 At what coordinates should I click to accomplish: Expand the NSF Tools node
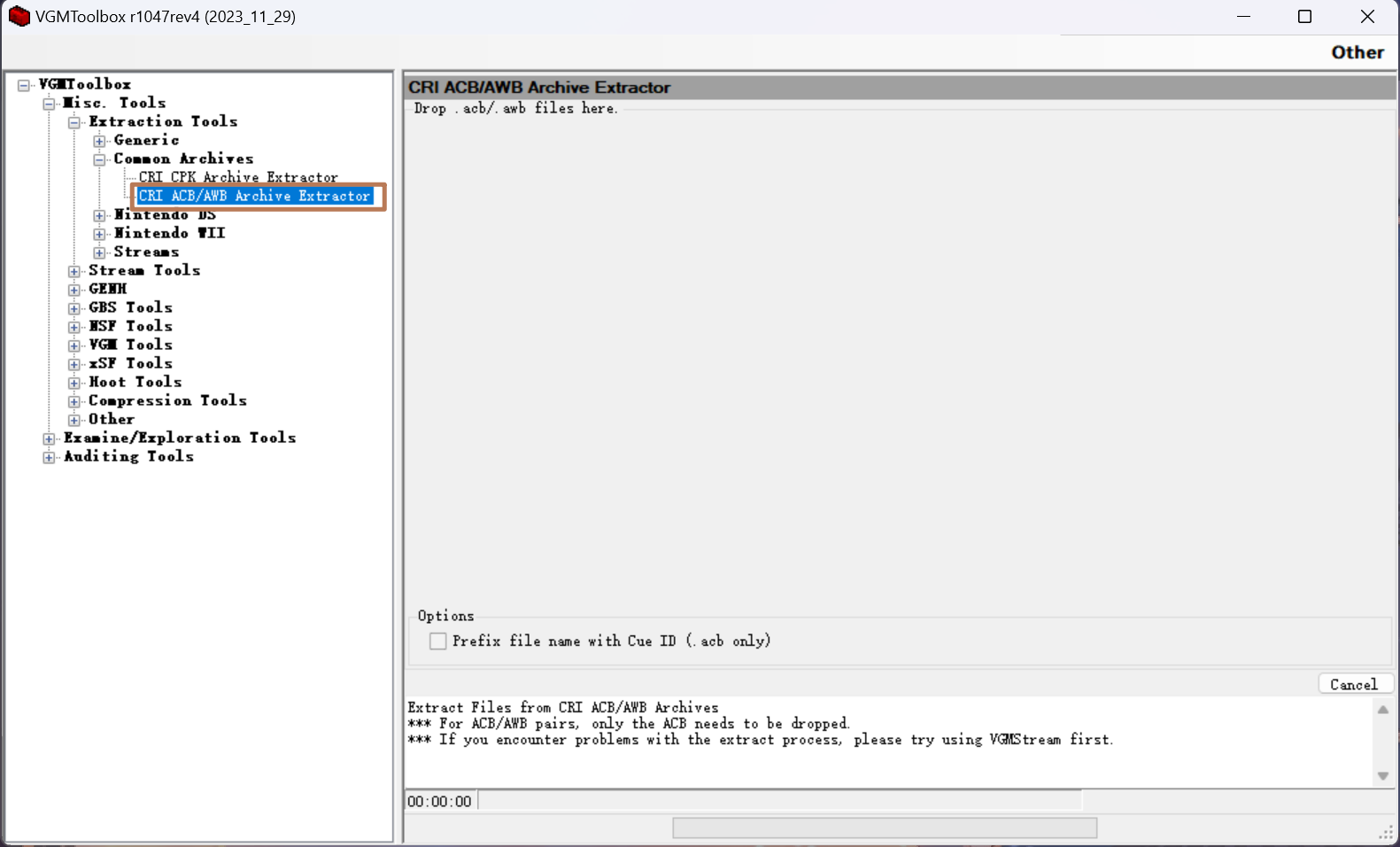coord(74,327)
